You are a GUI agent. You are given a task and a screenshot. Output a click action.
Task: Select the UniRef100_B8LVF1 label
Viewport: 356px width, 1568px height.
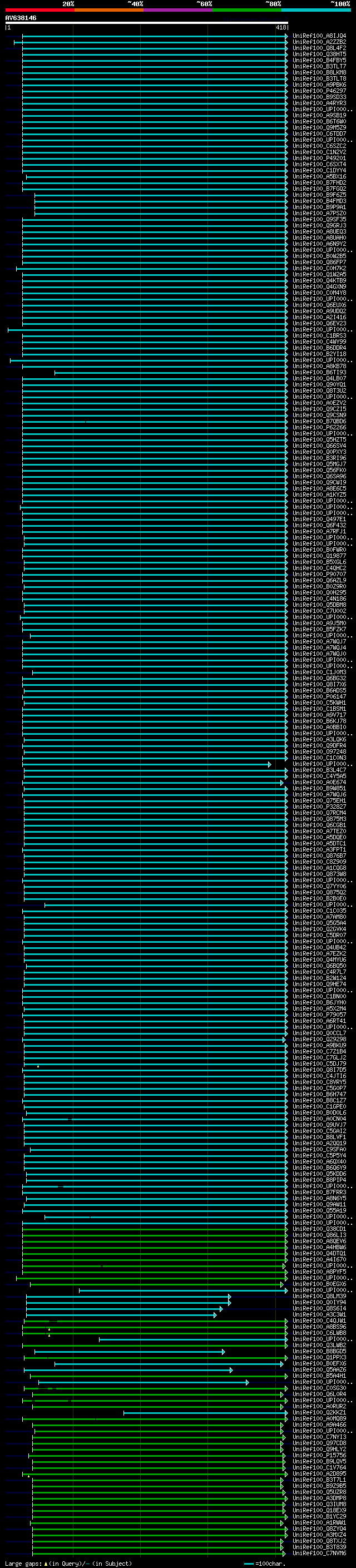click(319, 1137)
